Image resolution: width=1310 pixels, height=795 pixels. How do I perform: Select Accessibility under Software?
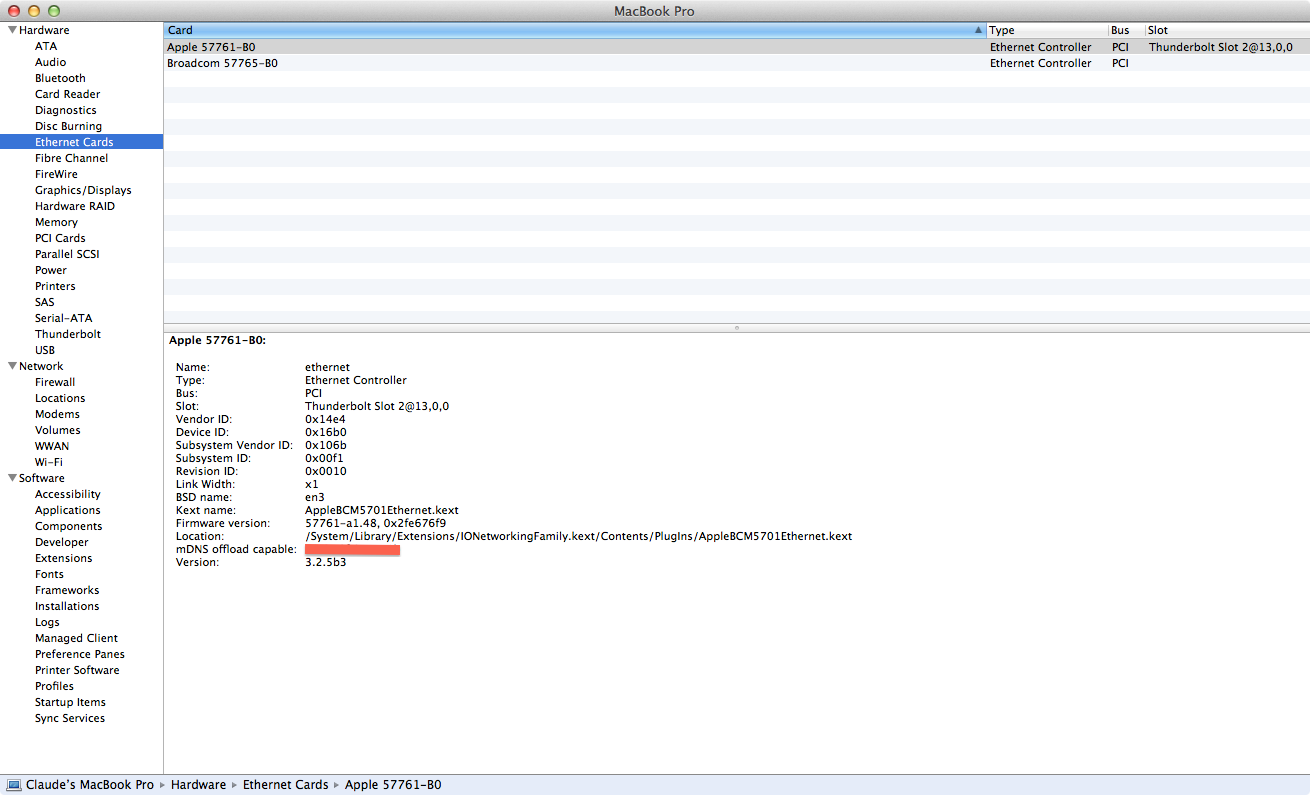(x=68, y=494)
